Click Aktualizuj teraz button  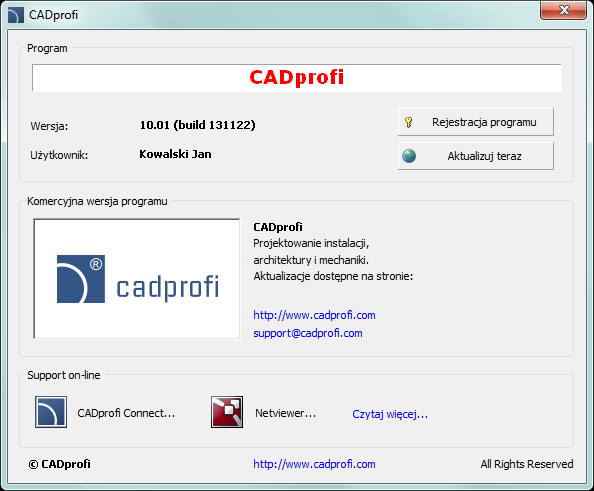point(475,156)
